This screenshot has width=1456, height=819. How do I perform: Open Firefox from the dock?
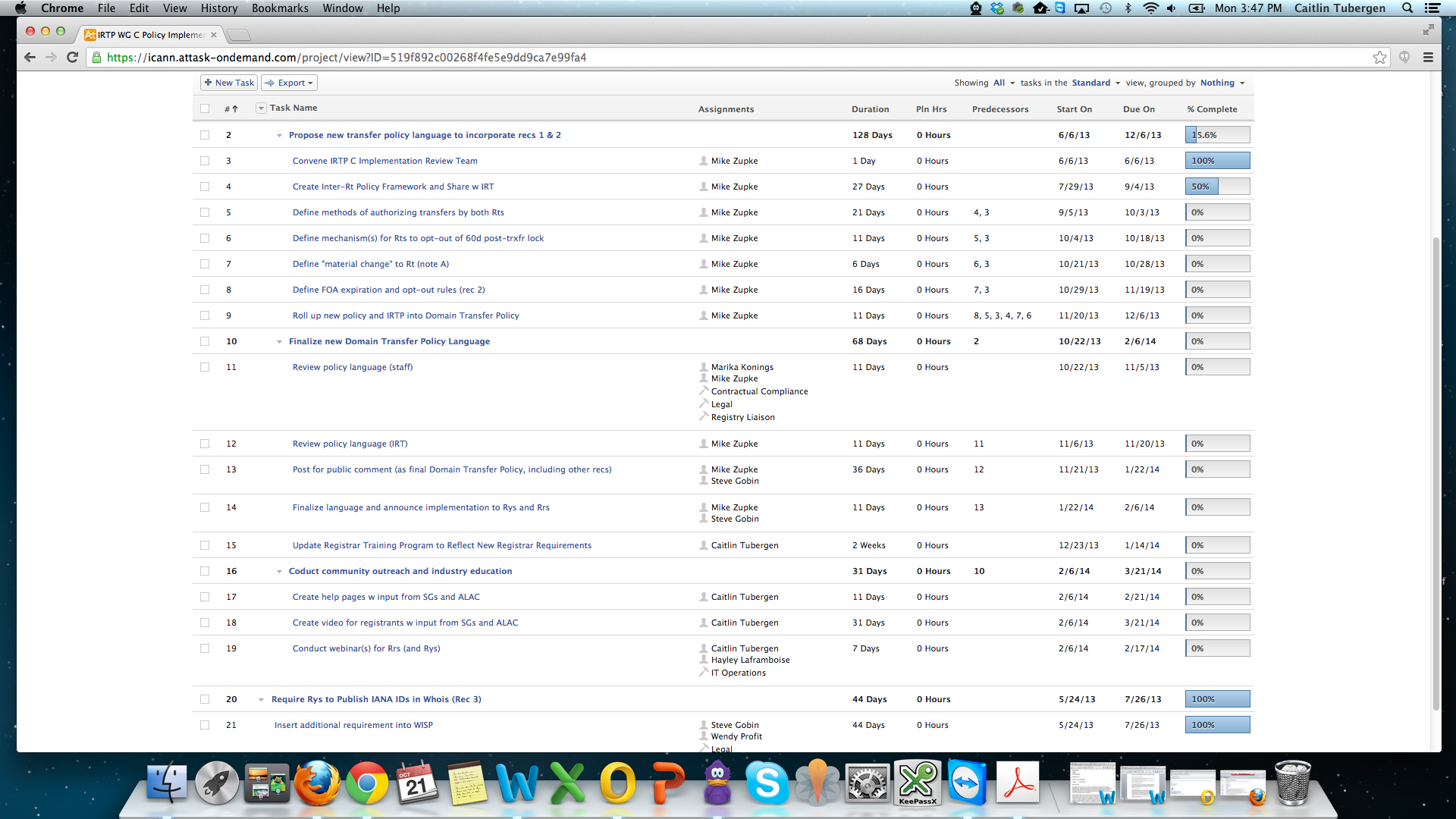pos(317,783)
